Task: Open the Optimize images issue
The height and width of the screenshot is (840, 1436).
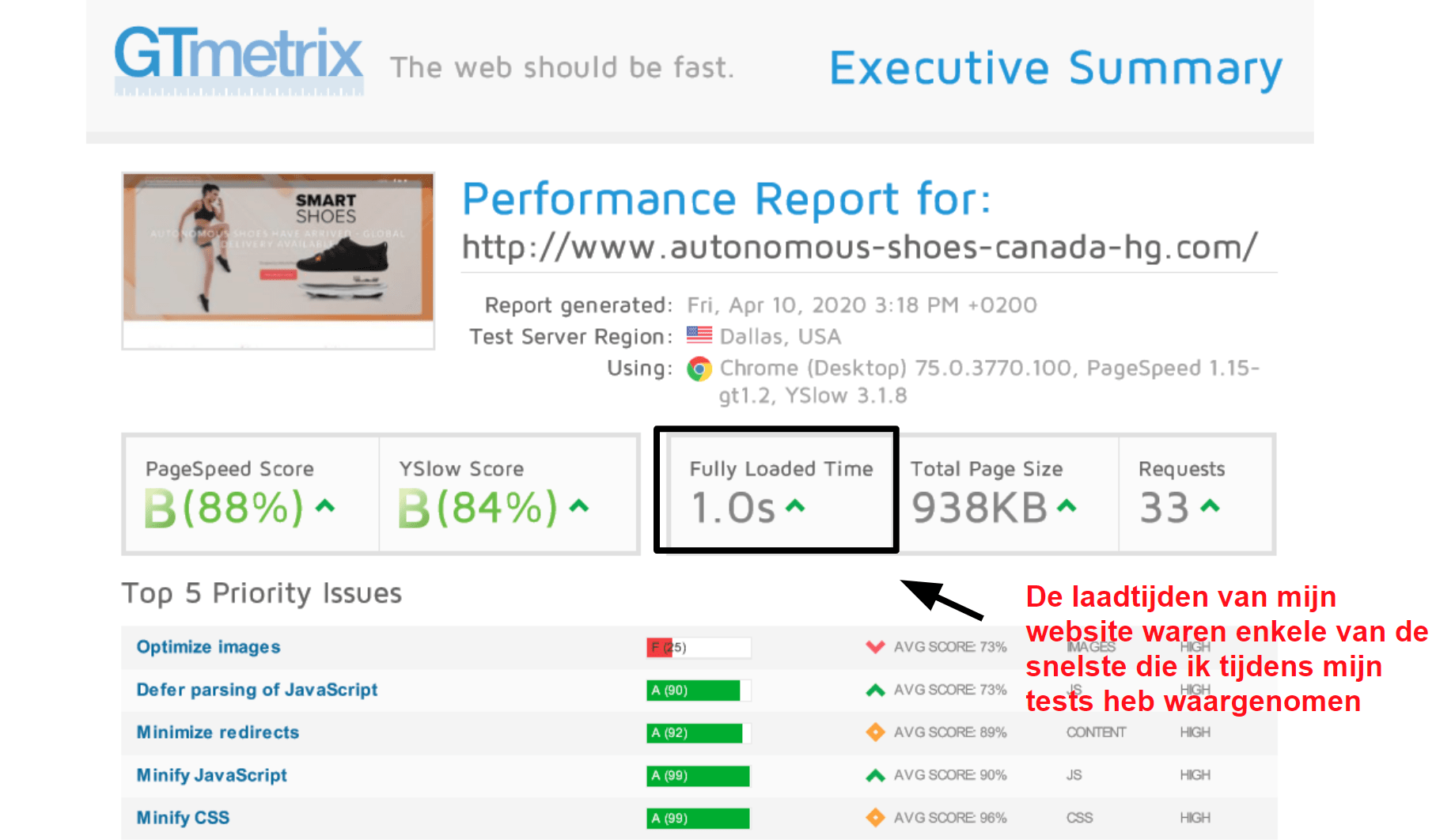Action: point(209,647)
